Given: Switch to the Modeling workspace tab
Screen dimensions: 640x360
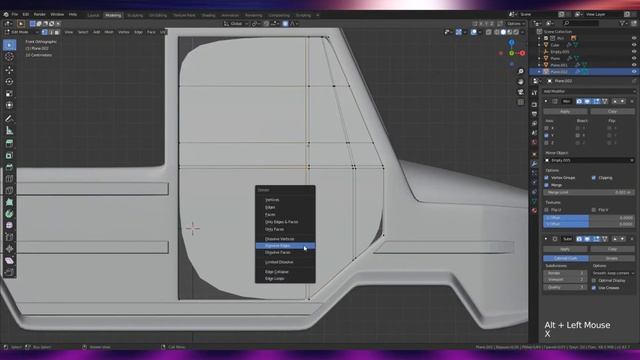Looking at the screenshot, I should pyautogui.click(x=113, y=15).
